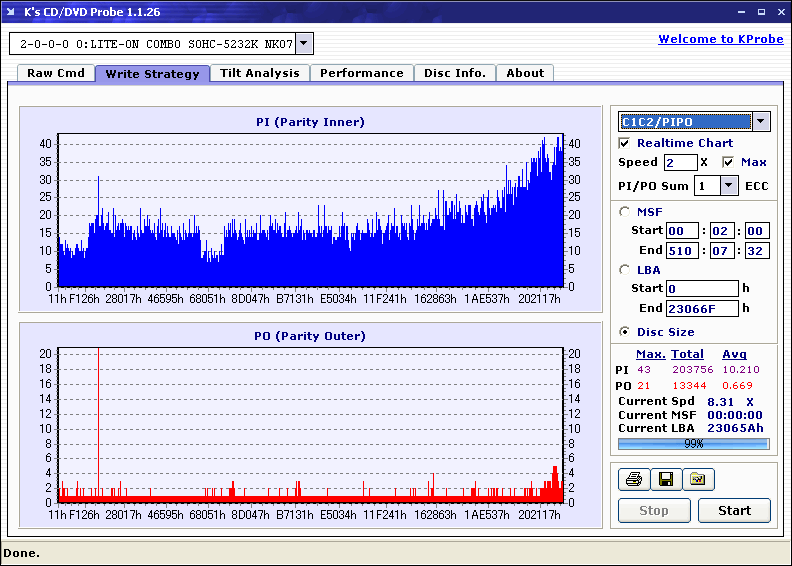Screen dimensions: 792x566
Task: Select the MSF range radio button
Action: (x=625, y=211)
